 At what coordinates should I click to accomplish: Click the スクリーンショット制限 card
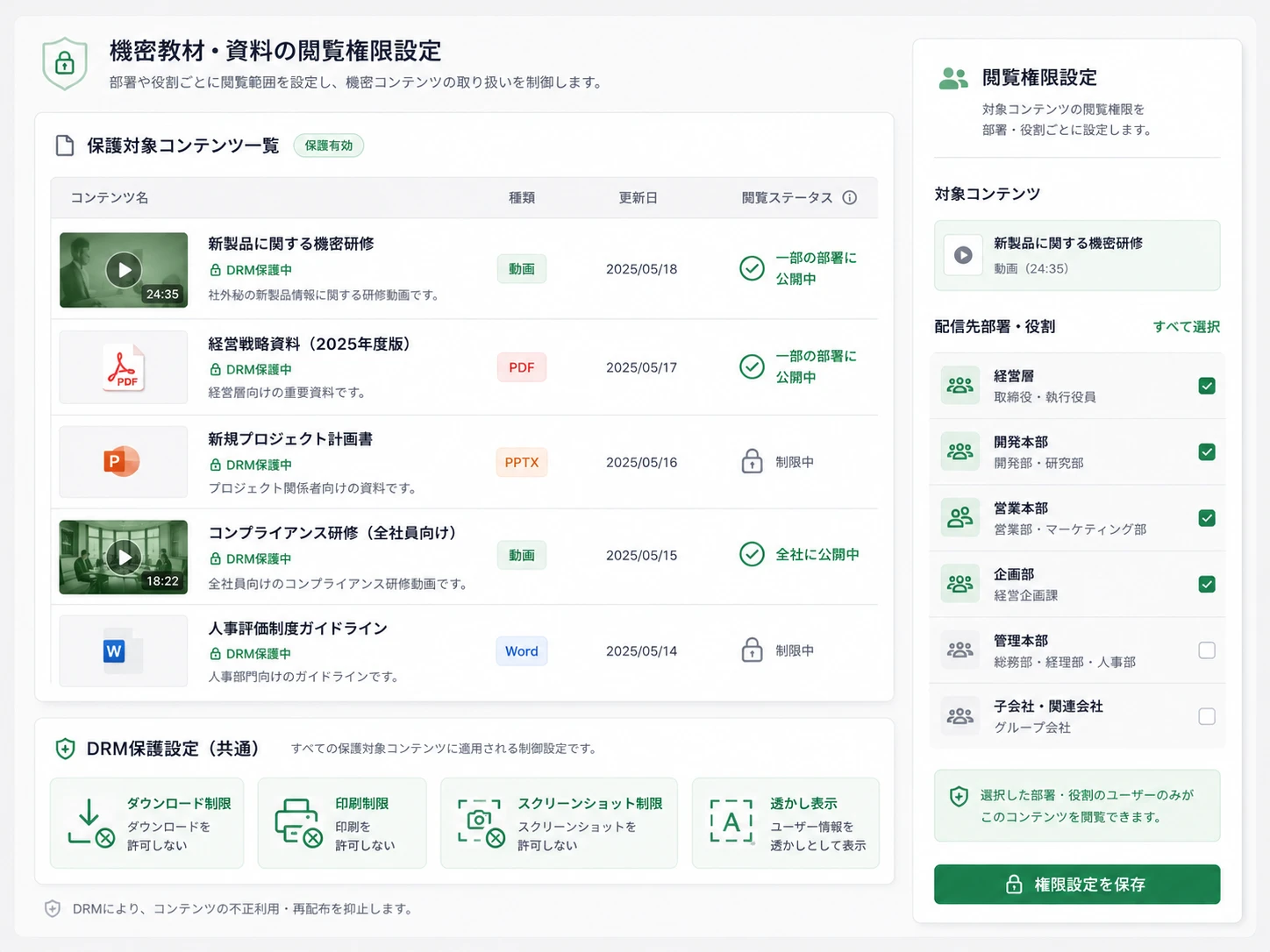click(559, 823)
